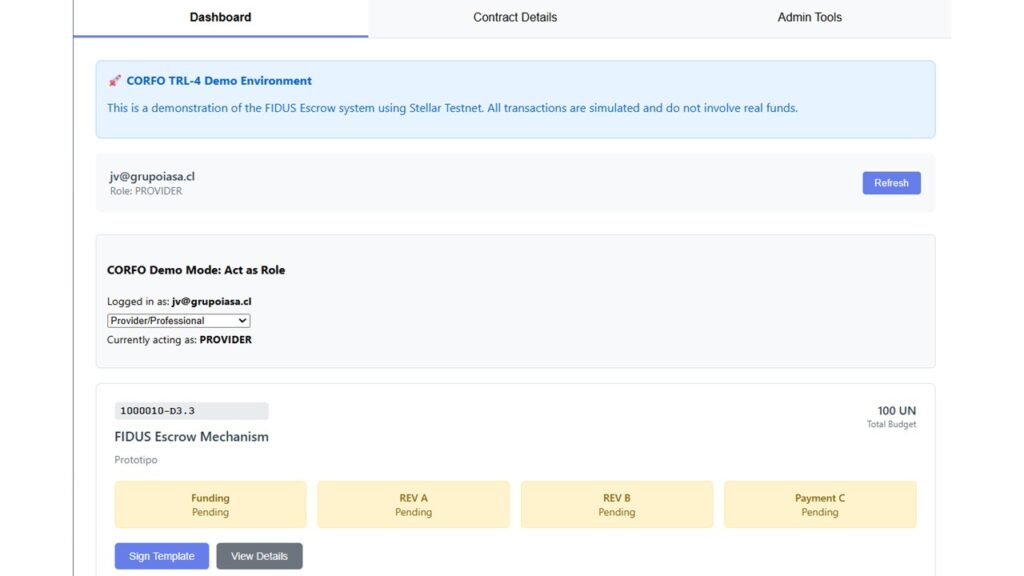Screen dimensions: 1024x576
Task: Select the REV A Pending stage card
Action: [x=413, y=505]
